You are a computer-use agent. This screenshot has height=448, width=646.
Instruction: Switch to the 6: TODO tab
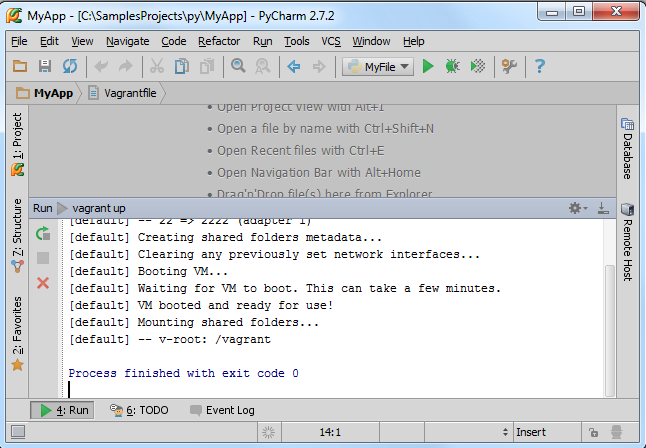pyautogui.click(x=139, y=410)
